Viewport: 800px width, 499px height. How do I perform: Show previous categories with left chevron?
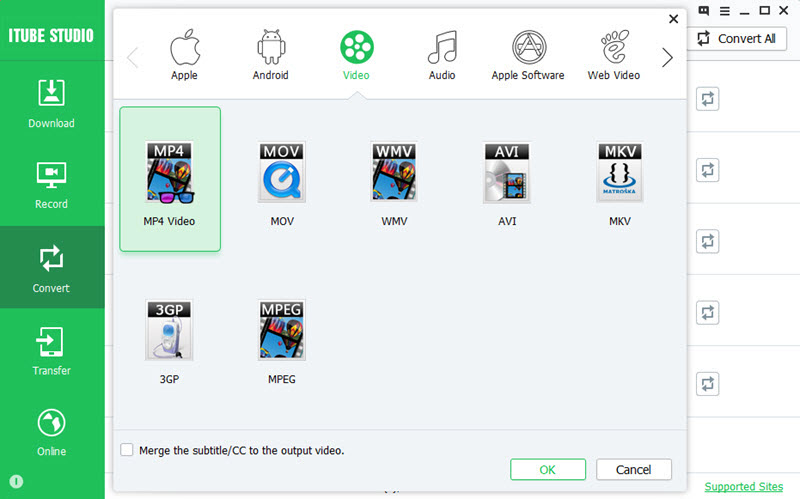133,57
